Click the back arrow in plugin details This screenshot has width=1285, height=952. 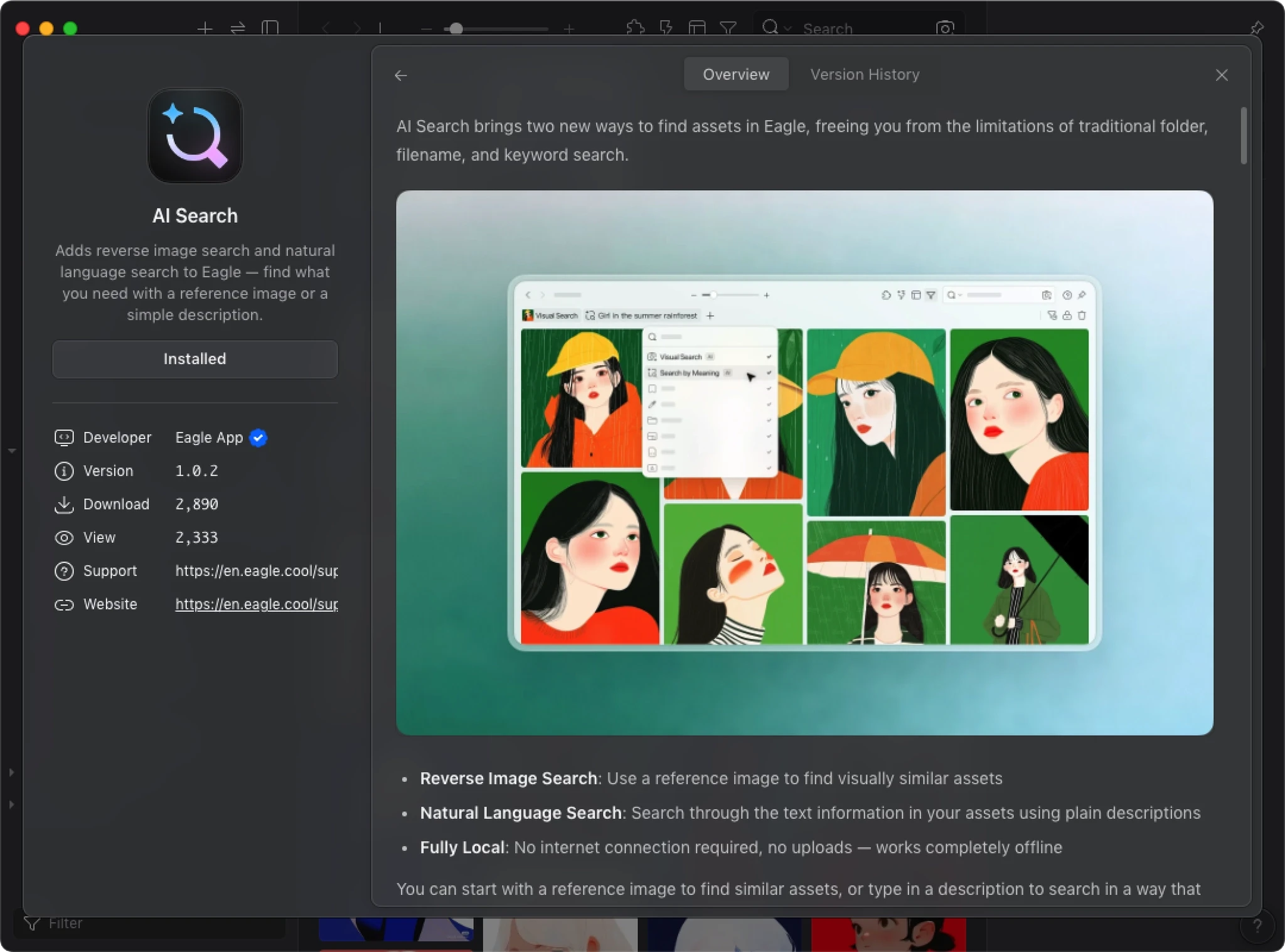401,75
